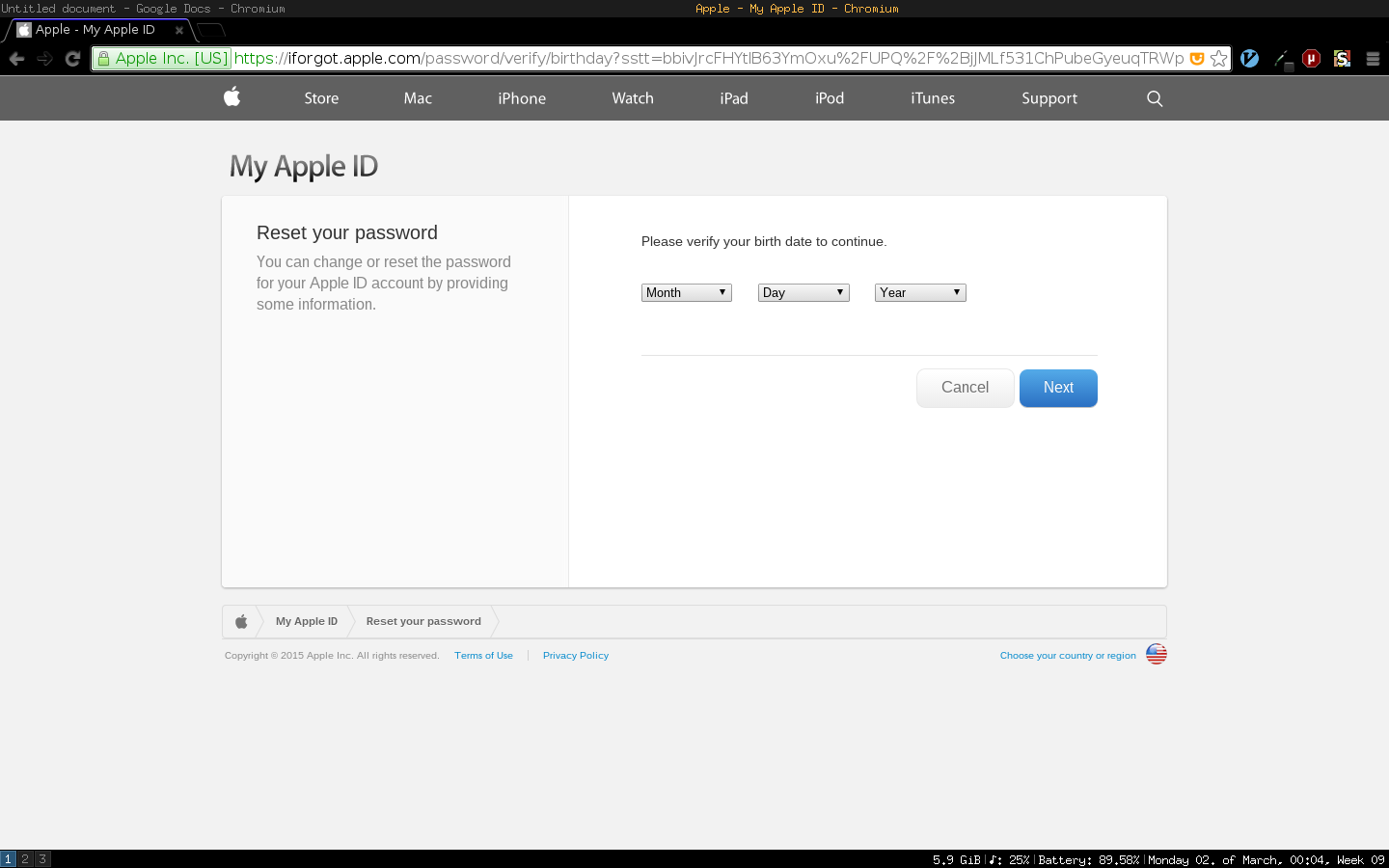Open the Support section
This screenshot has width=1389, height=868.
(x=1049, y=98)
